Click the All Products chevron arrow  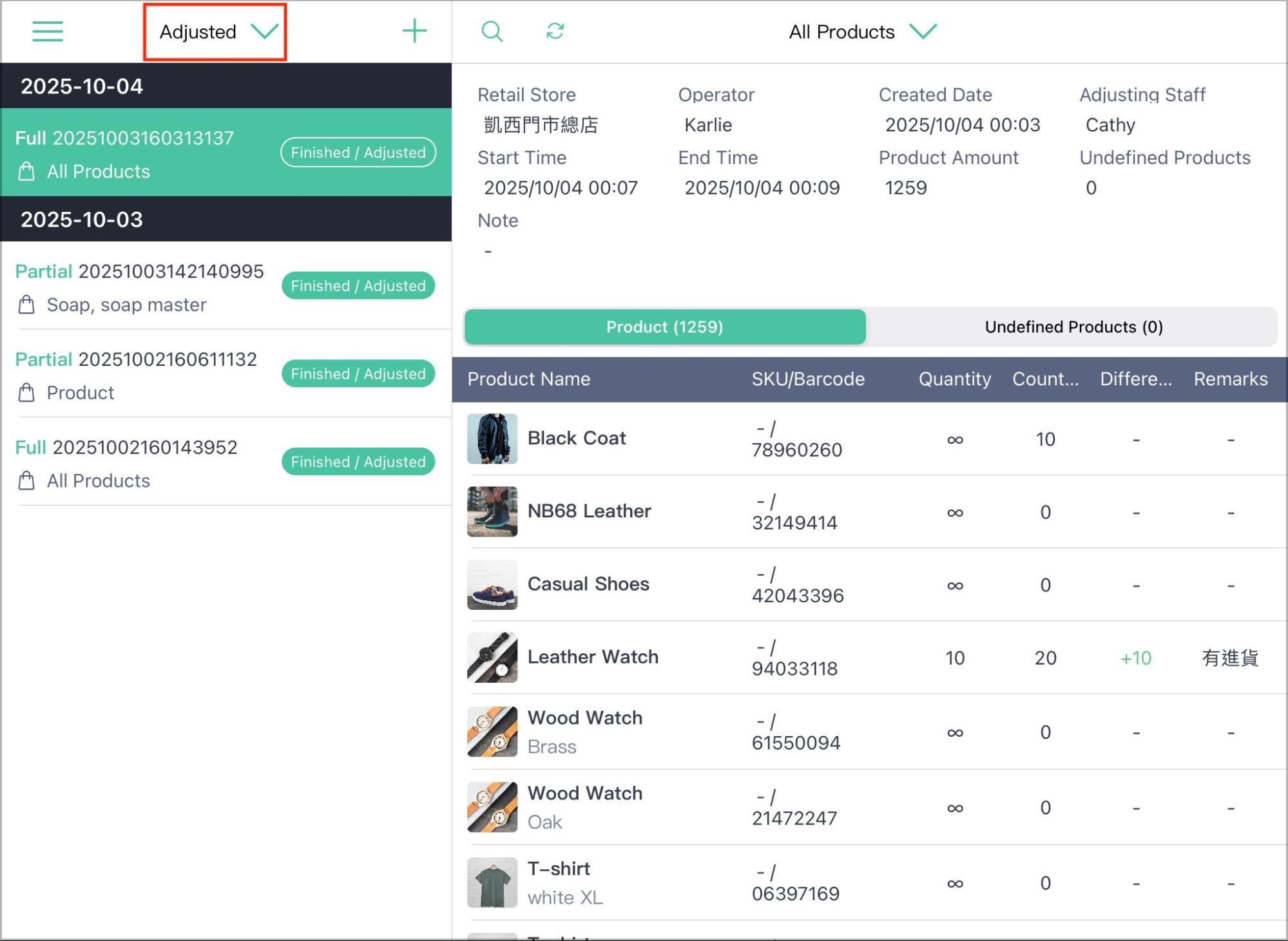click(x=923, y=31)
